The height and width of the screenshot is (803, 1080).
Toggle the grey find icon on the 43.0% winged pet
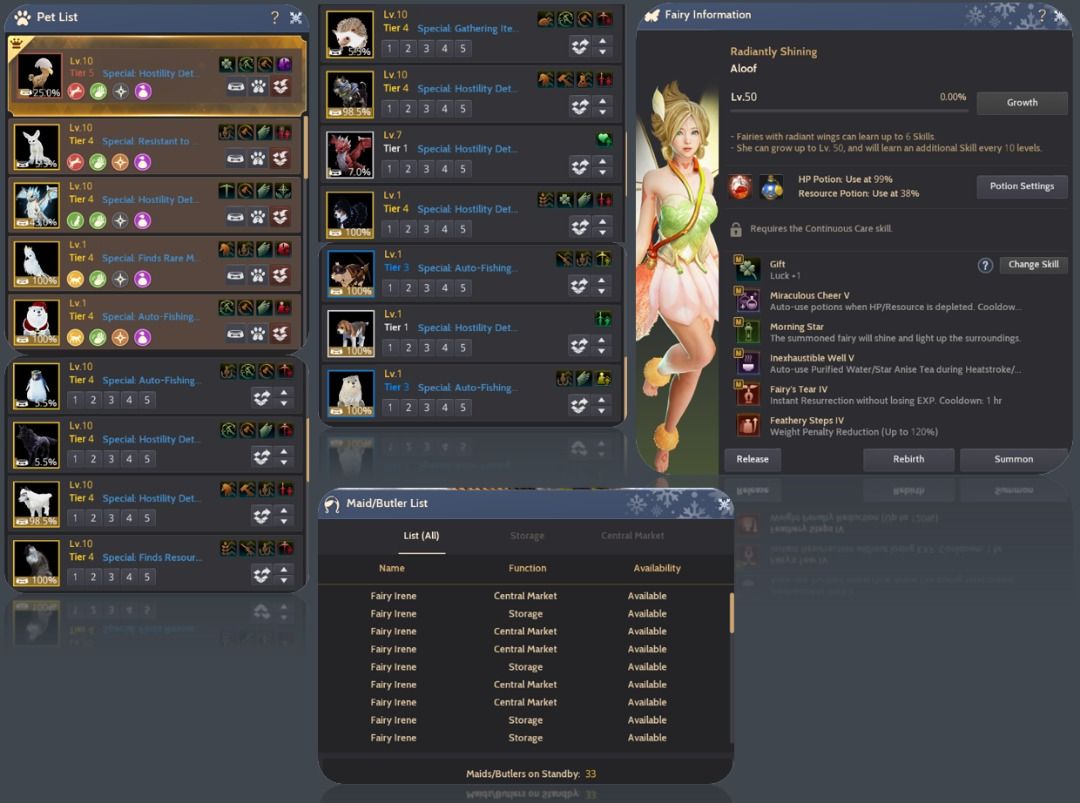pyautogui.click(x=121, y=220)
